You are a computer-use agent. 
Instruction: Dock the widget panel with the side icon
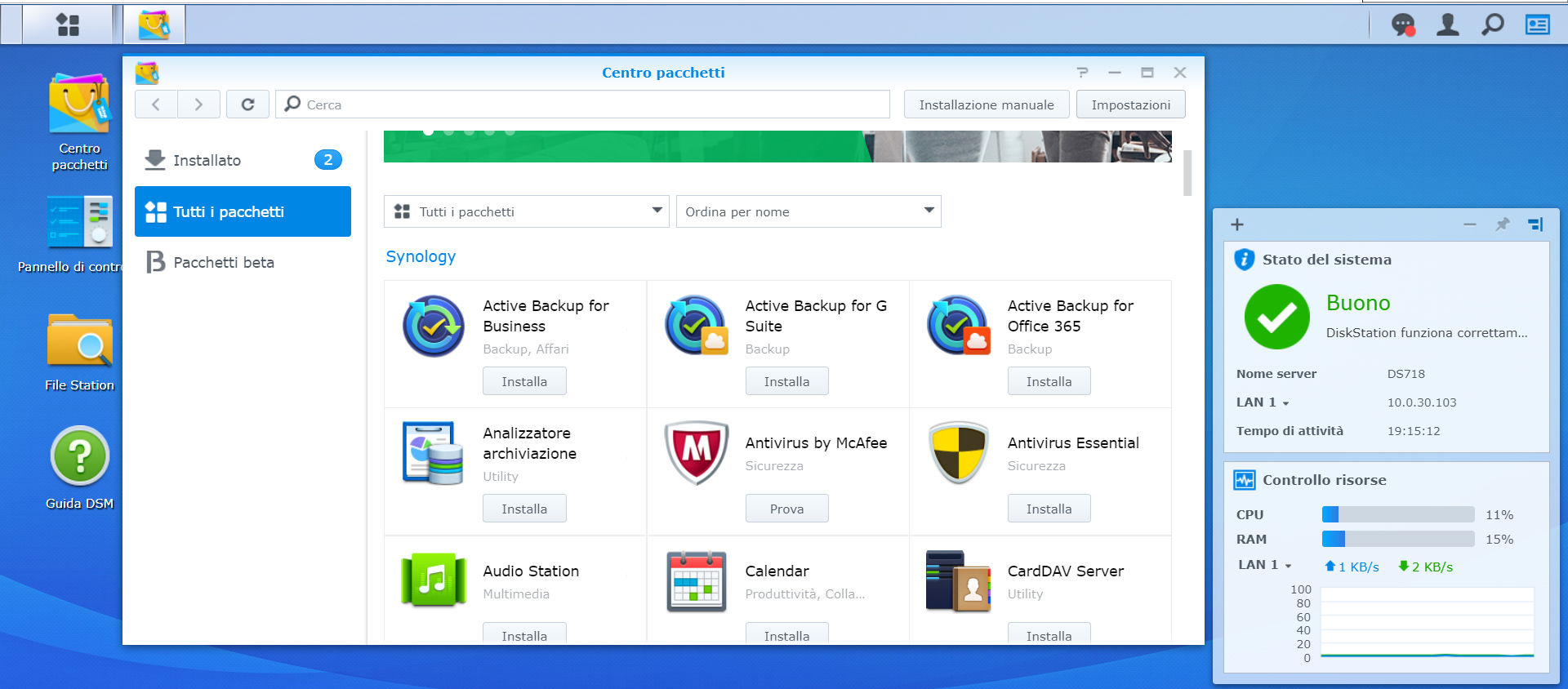(x=1535, y=224)
